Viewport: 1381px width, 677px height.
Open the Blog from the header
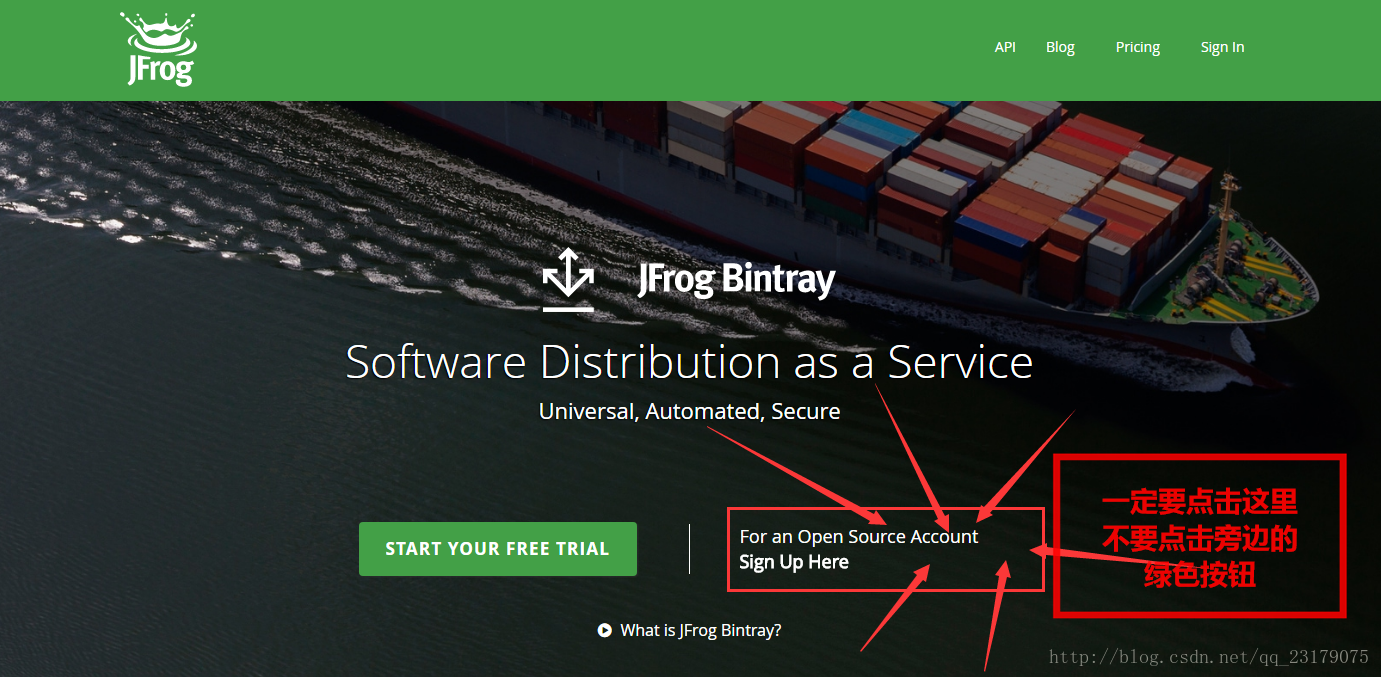(x=1060, y=47)
